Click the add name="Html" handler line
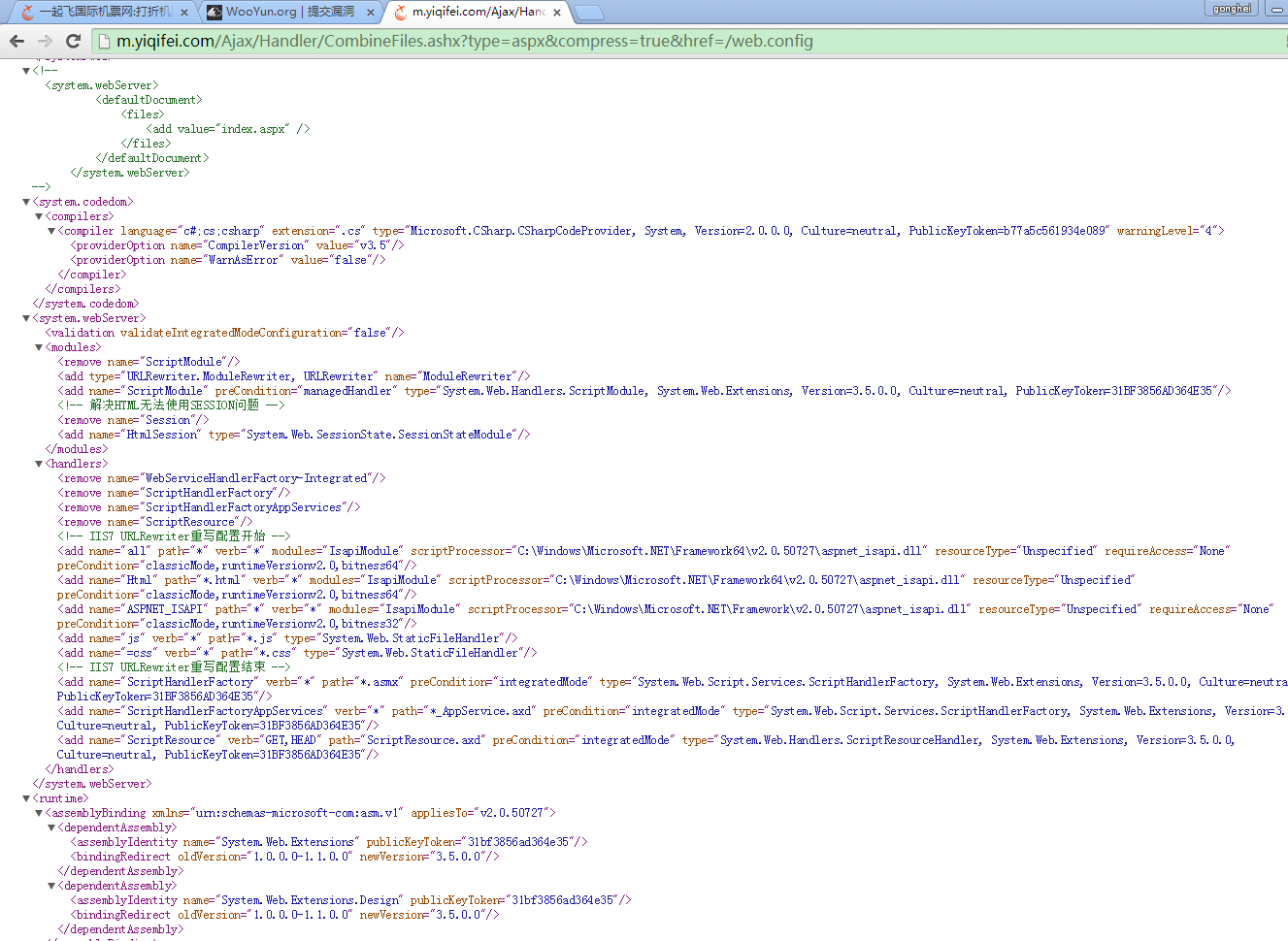This screenshot has width=1288, height=941. [596, 587]
